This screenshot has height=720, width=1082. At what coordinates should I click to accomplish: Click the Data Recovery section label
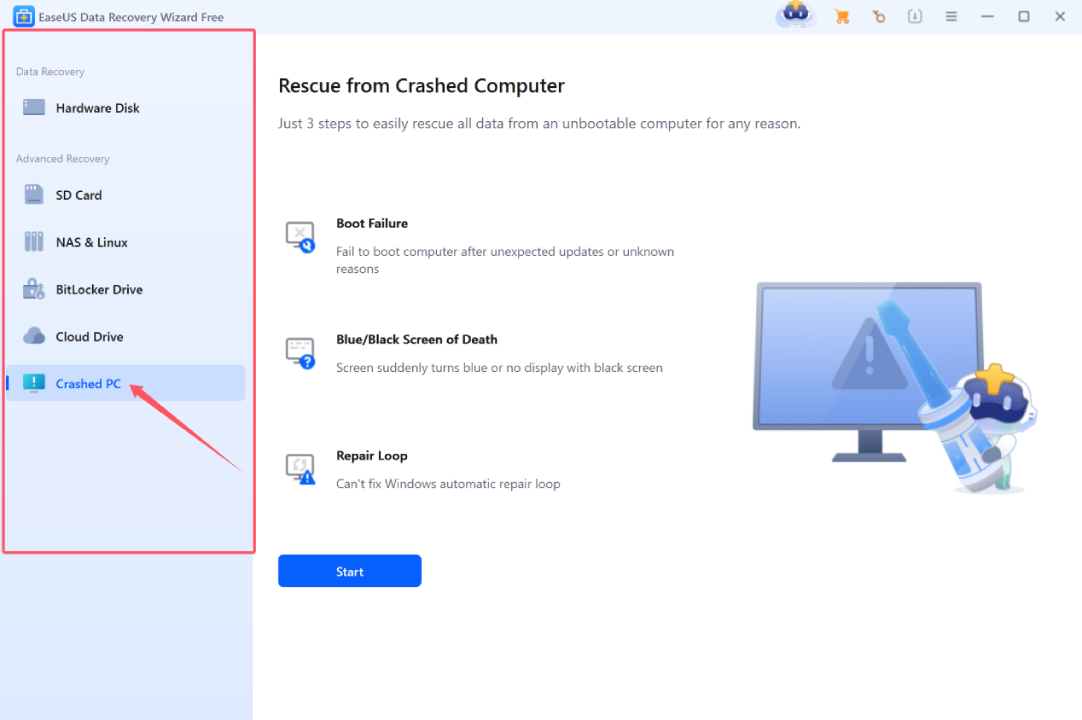click(50, 71)
